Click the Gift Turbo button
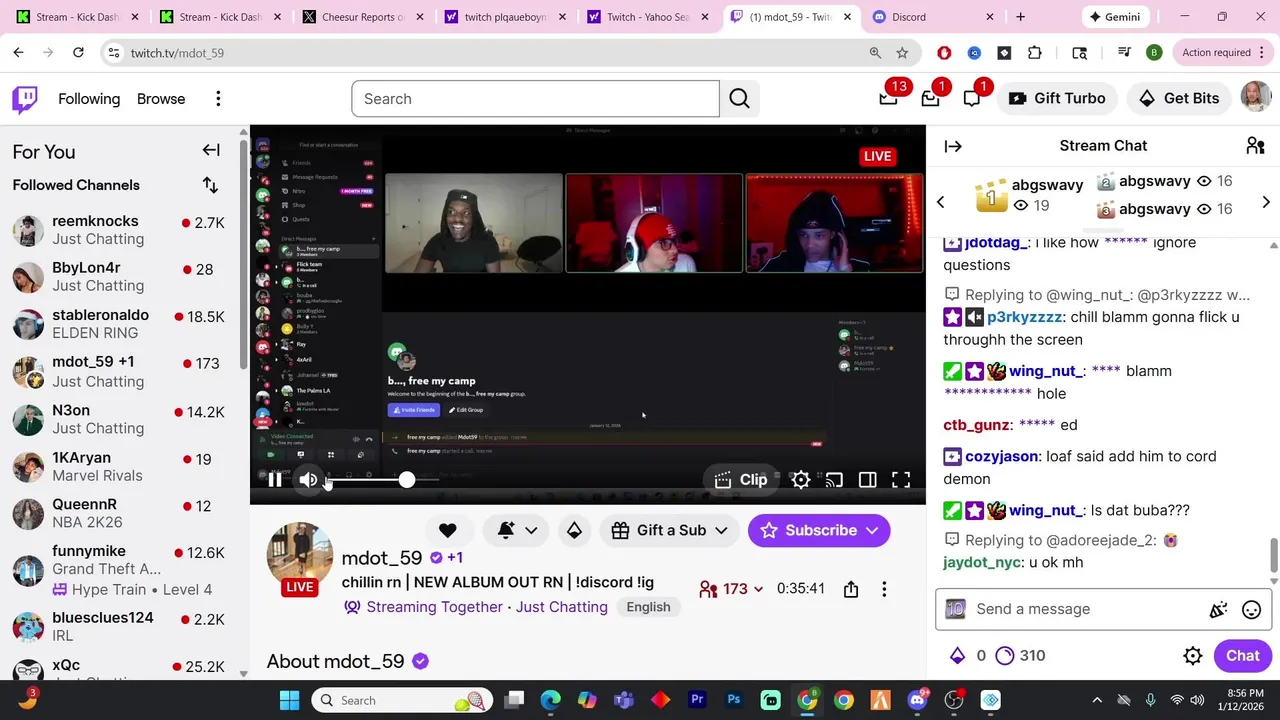This screenshot has width=1280, height=720. (1057, 98)
